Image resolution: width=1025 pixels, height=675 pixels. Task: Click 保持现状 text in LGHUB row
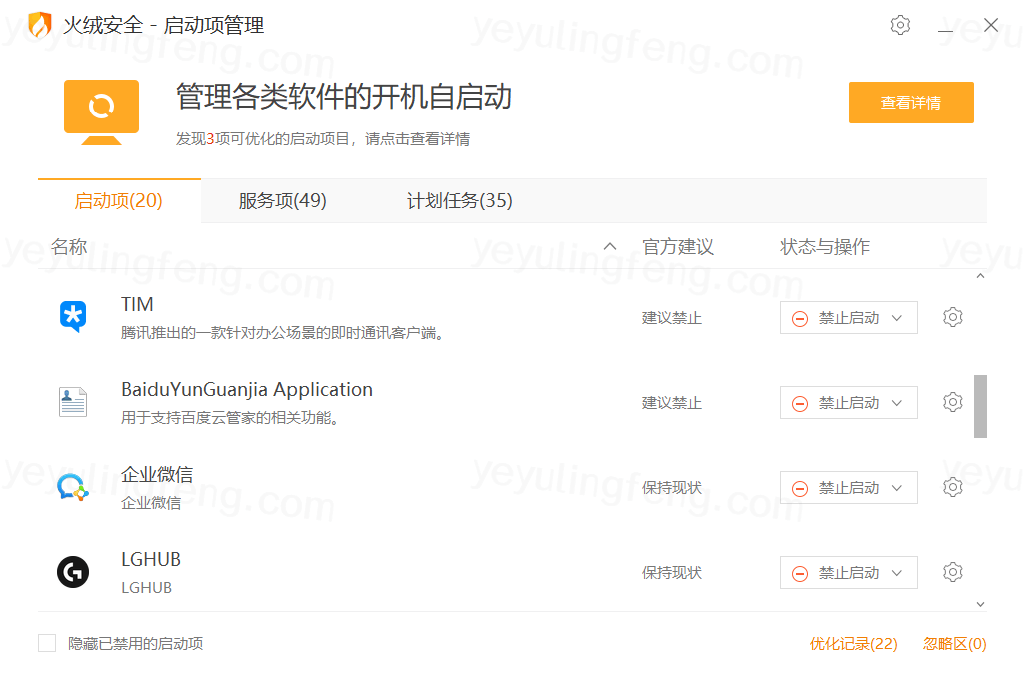pyautogui.click(x=672, y=572)
